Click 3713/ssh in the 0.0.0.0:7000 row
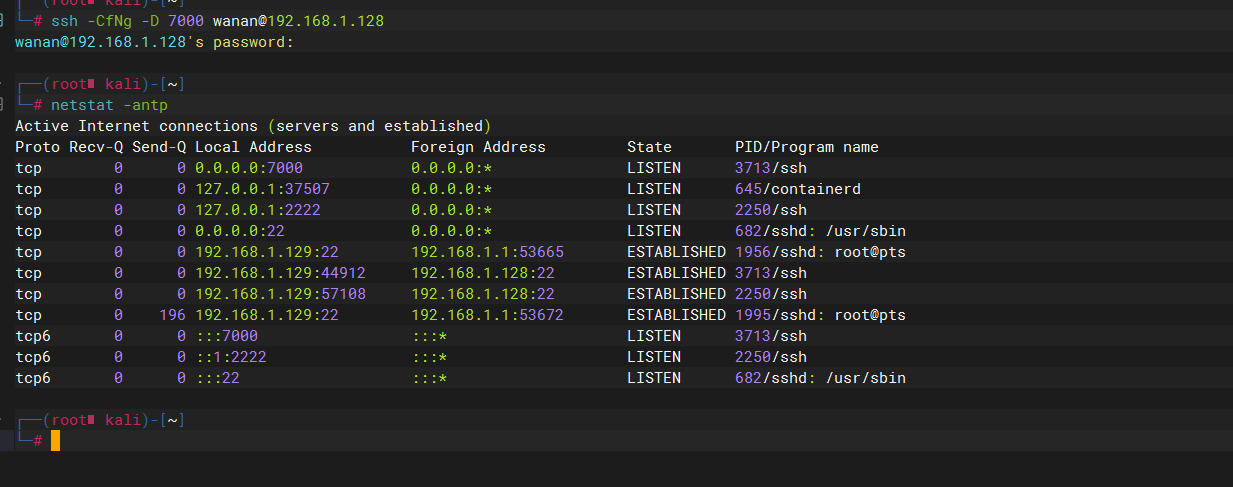This screenshot has width=1233, height=487. click(x=771, y=168)
